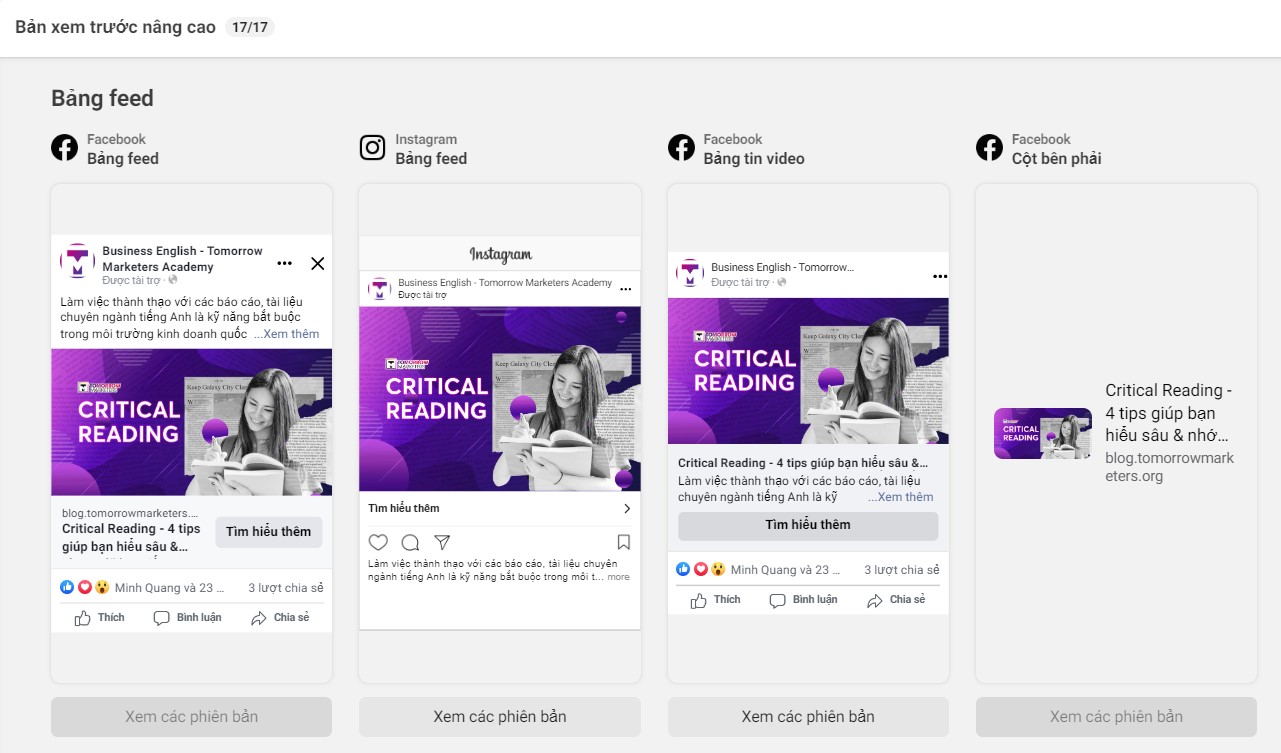Click 3 lượt chia sẻ in Facebook feed preview
This screenshot has width=1281, height=753.
click(286, 588)
